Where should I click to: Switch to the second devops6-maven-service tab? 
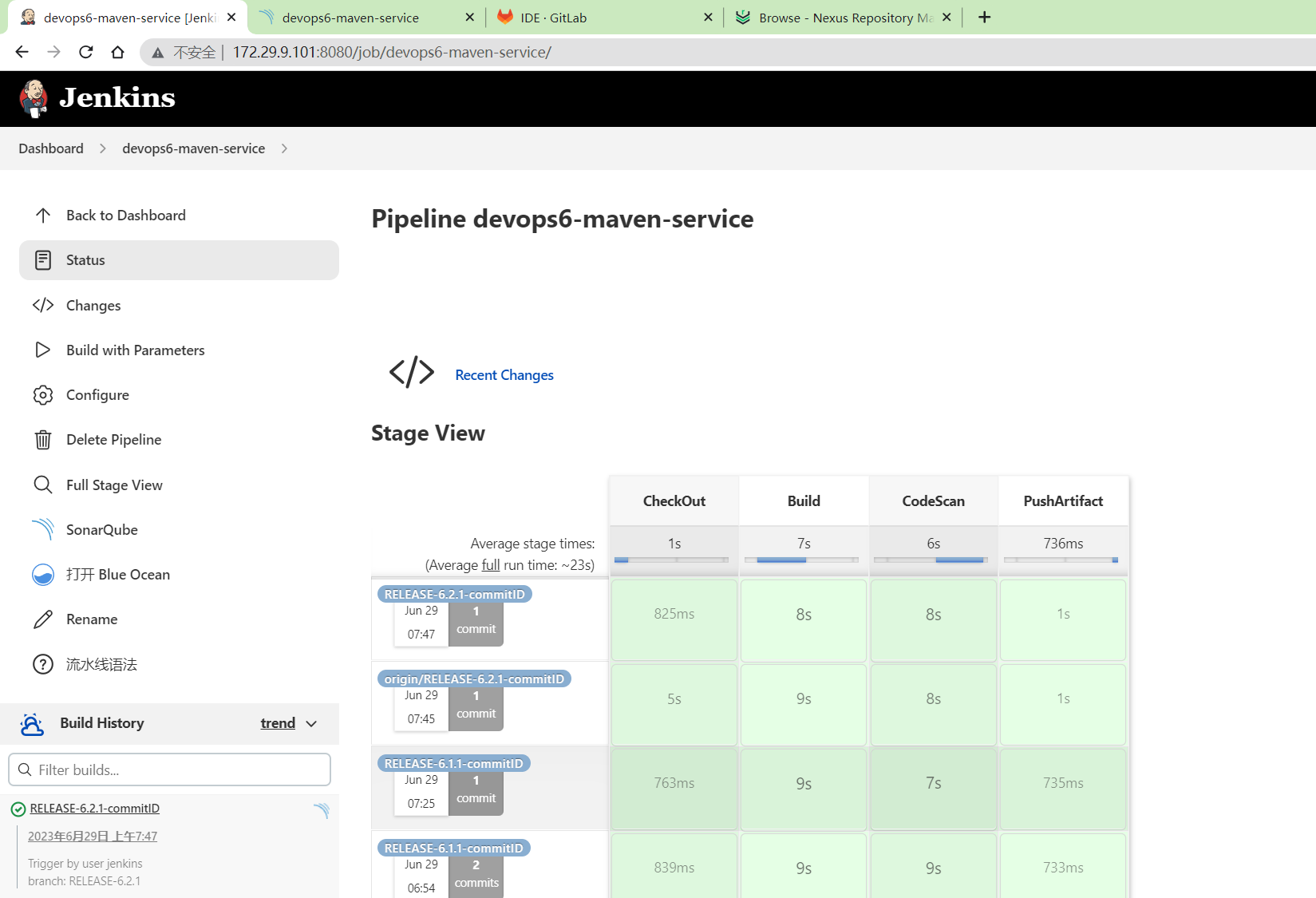(x=366, y=18)
